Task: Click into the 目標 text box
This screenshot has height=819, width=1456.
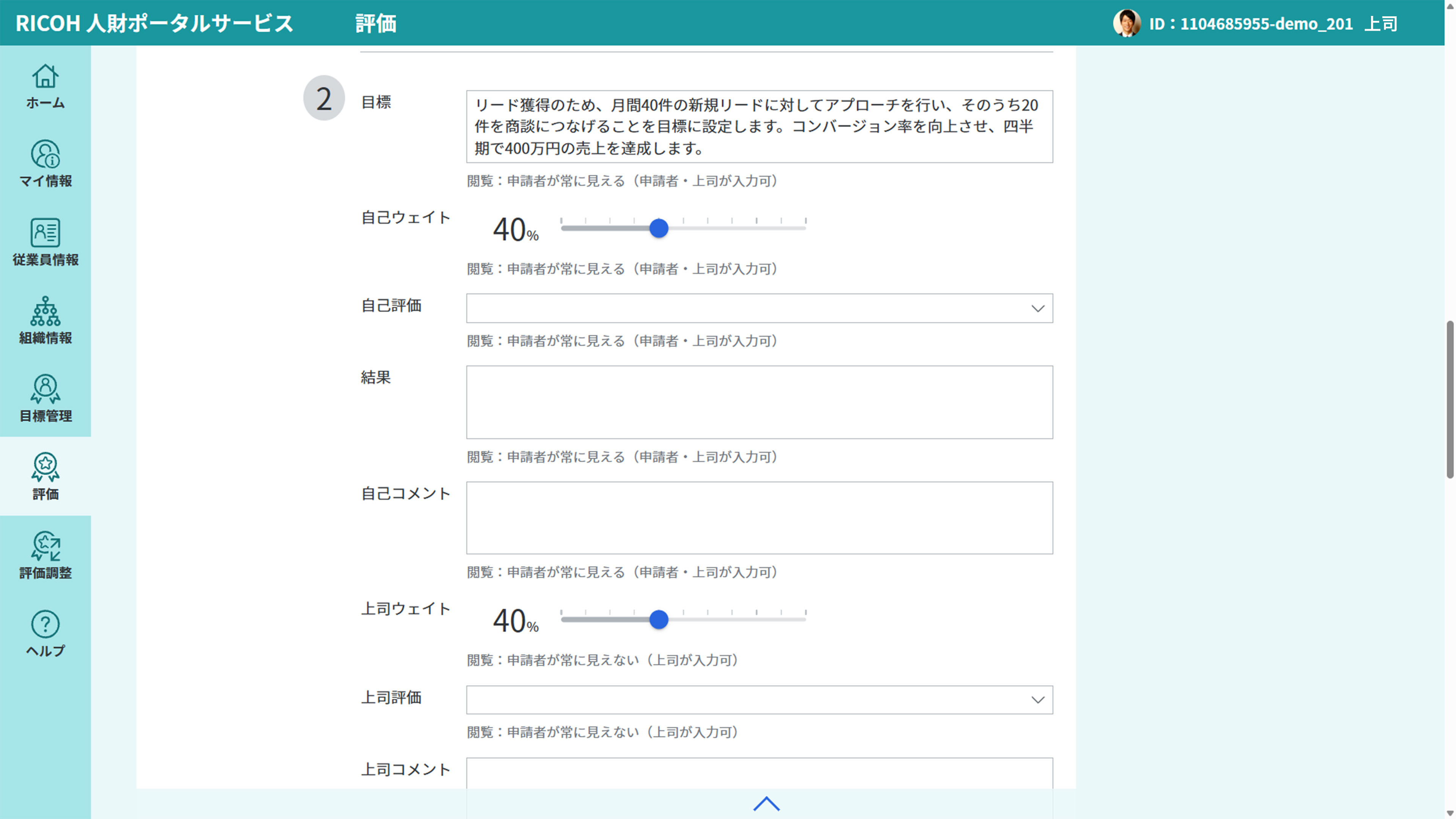Action: [759, 127]
